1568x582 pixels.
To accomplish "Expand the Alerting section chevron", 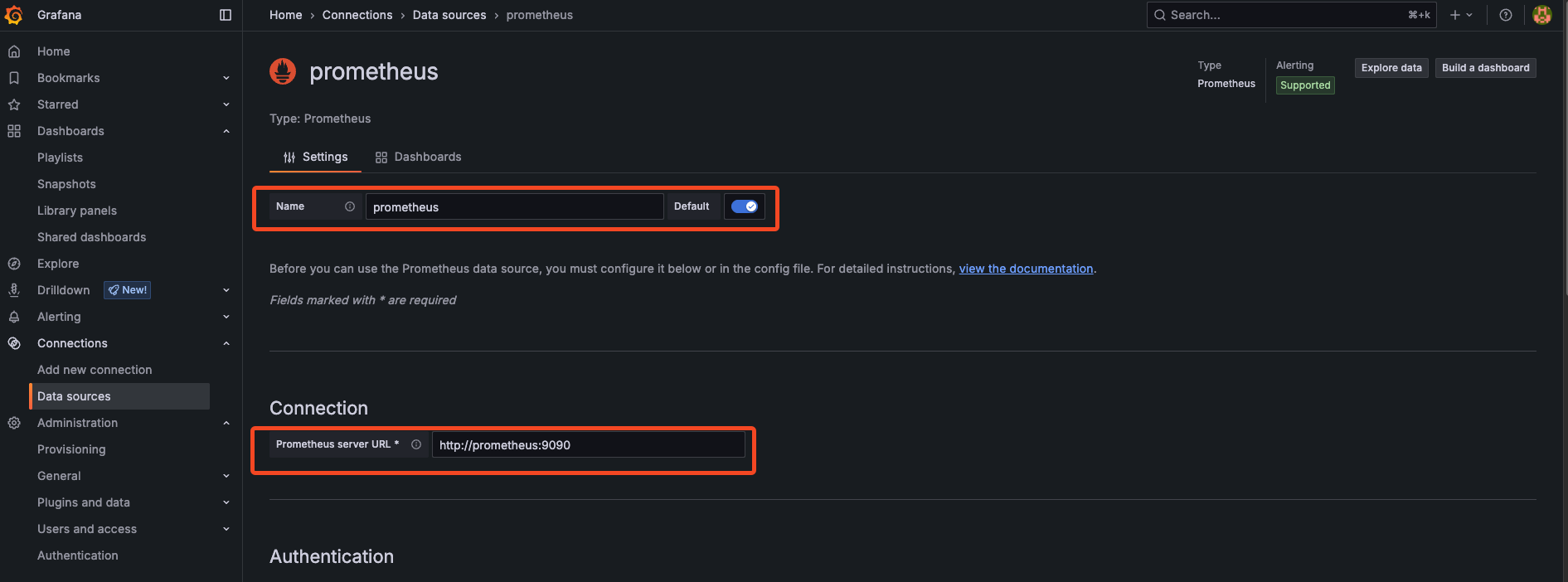I will coord(226,317).
